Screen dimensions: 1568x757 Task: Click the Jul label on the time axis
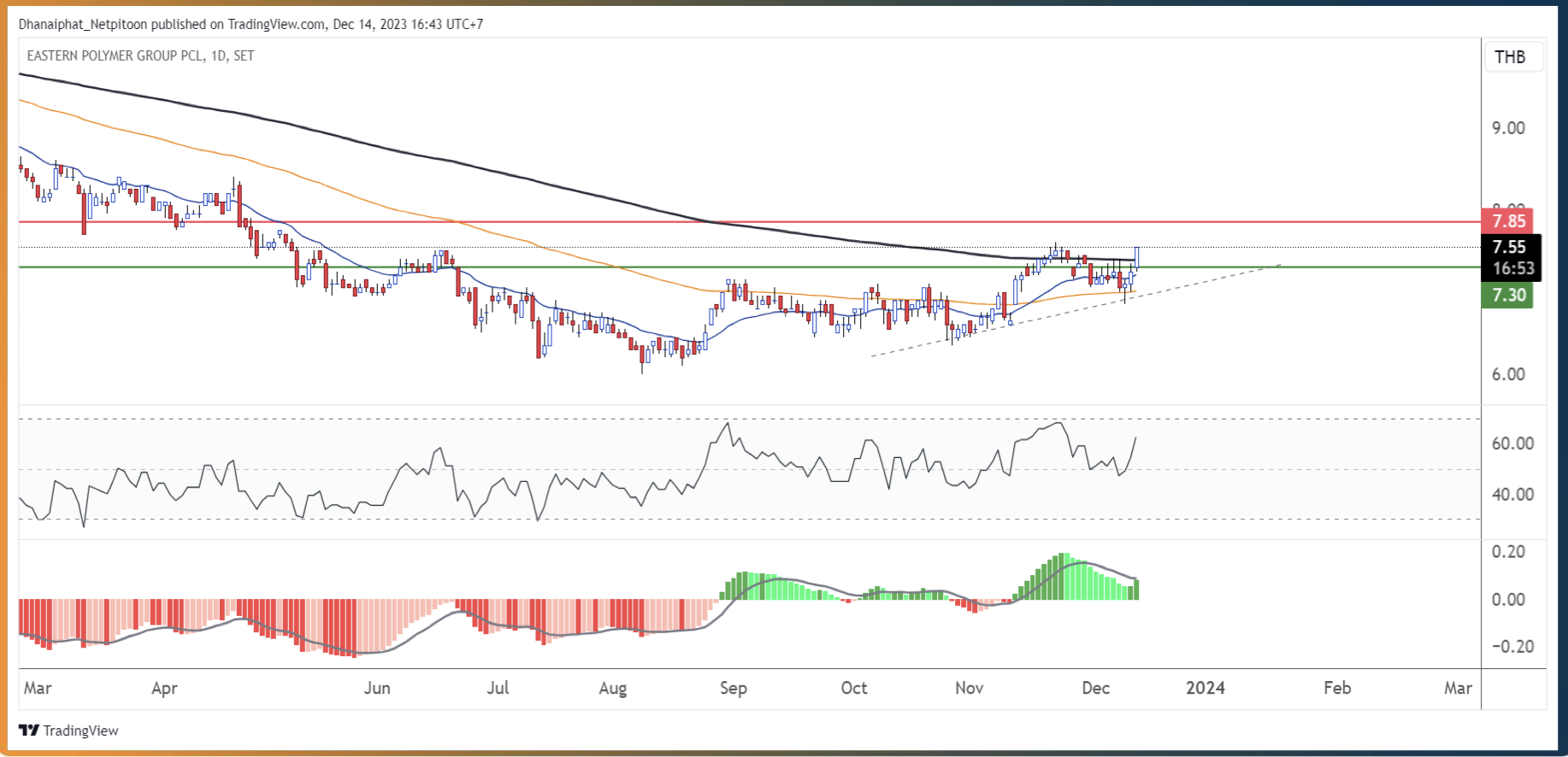[498, 689]
